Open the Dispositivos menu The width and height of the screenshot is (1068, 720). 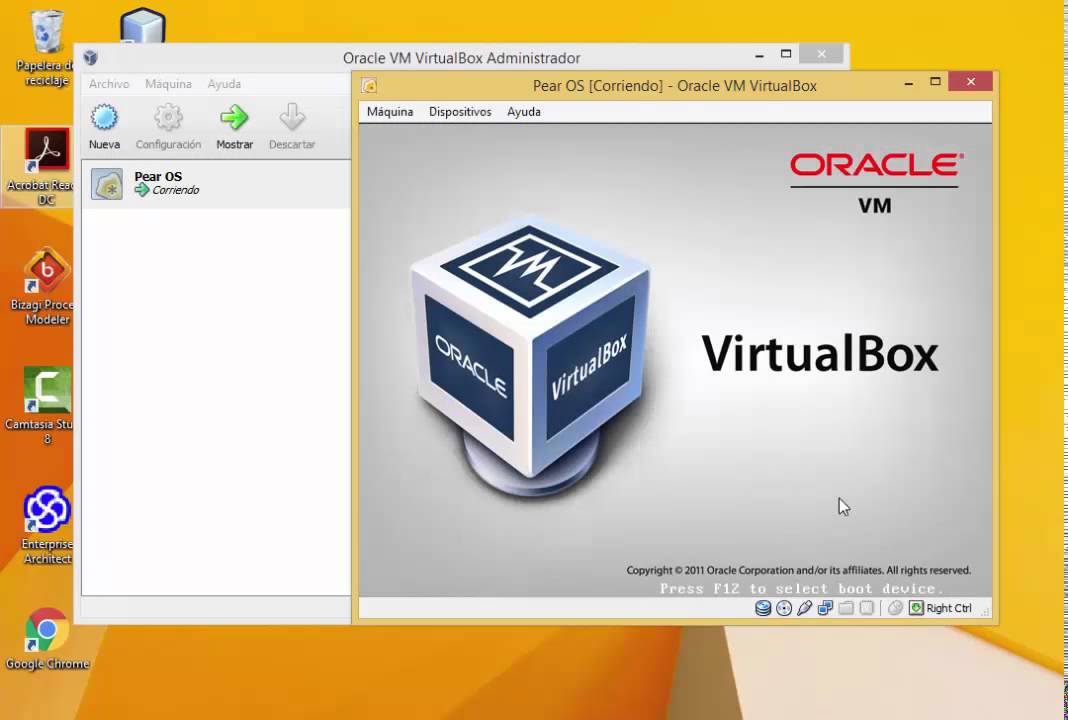[x=460, y=112]
